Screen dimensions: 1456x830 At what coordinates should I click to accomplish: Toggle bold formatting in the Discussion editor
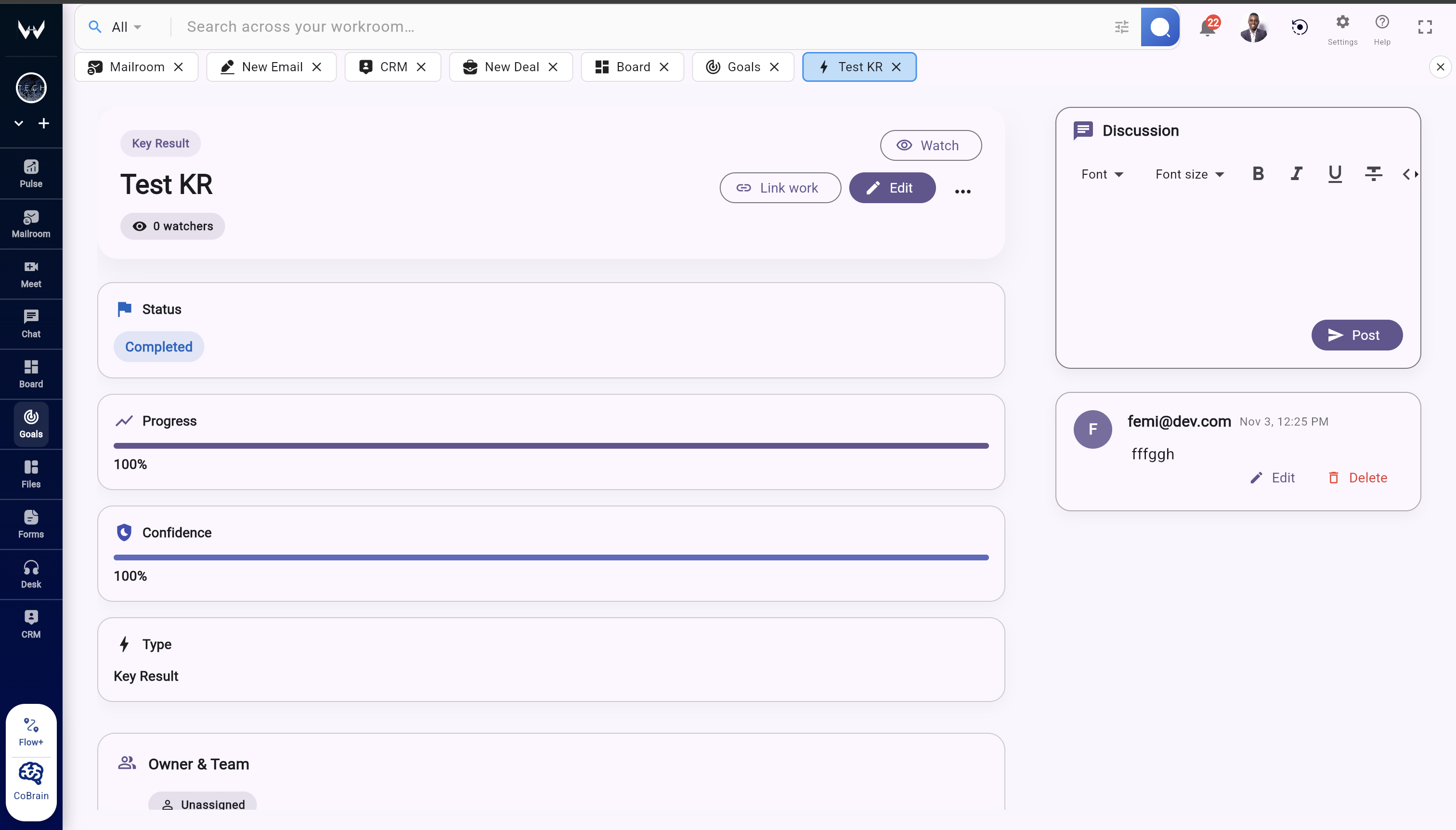pyautogui.click(x=1258, y=174)
